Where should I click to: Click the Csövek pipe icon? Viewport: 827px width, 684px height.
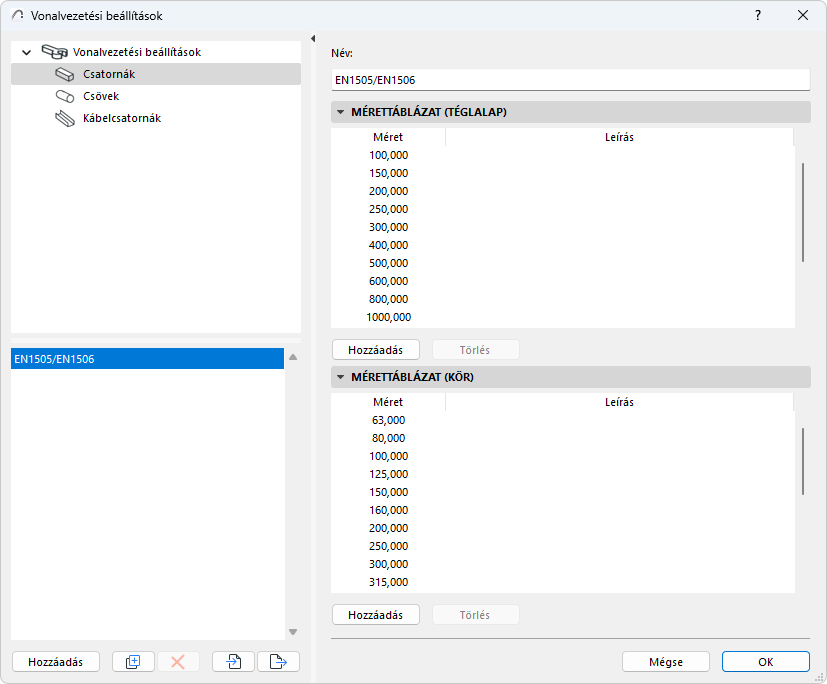click(x=65, y=96)
